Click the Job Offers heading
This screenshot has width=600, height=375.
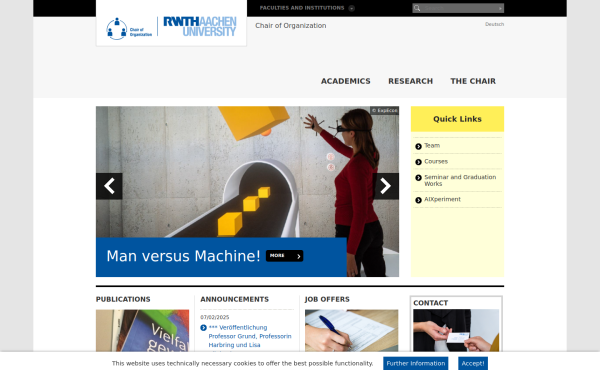click(x=327, y=299)
